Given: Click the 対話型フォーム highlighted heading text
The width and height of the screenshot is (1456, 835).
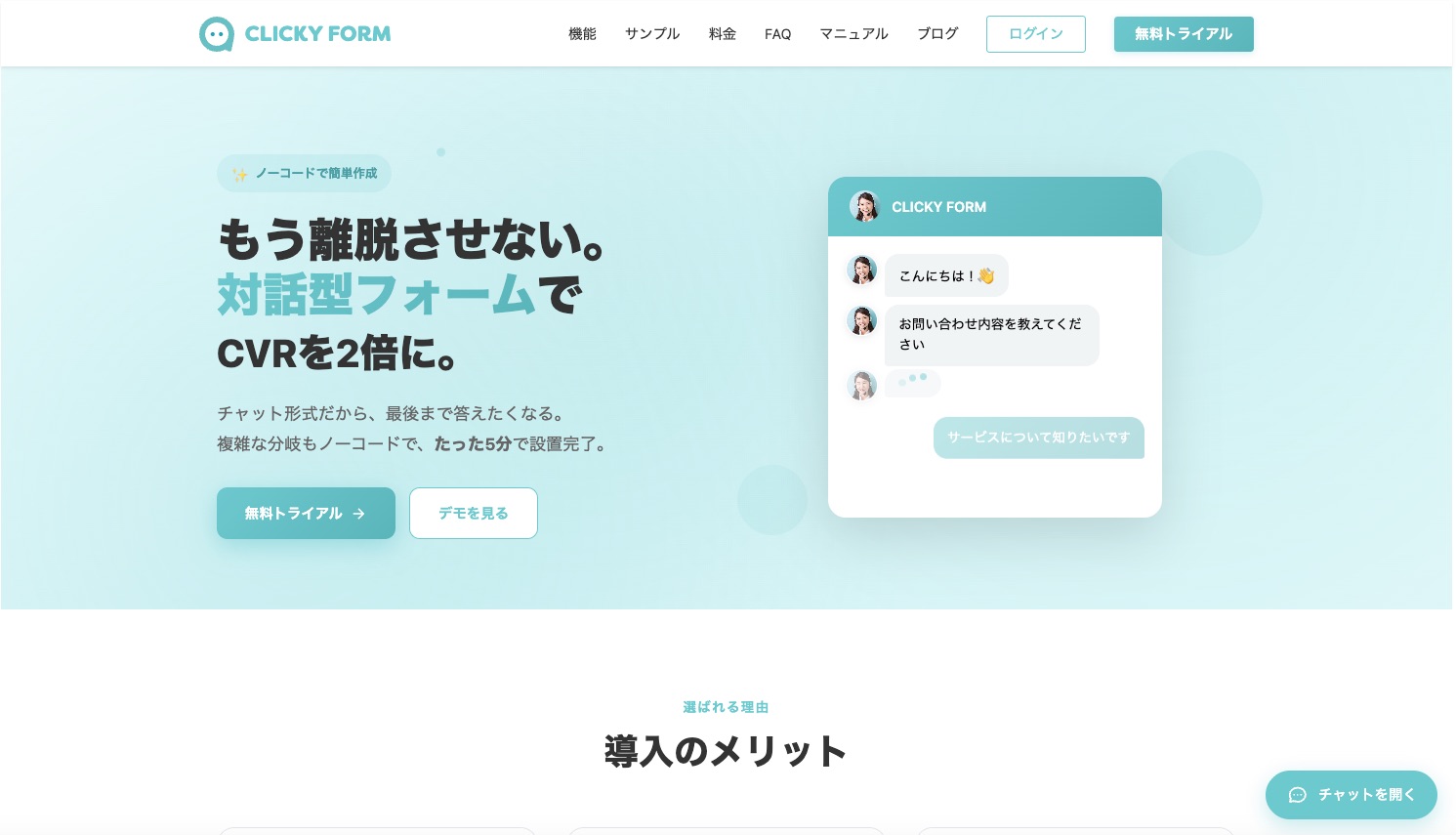Looking at the screenshot, I should (376, 294).
